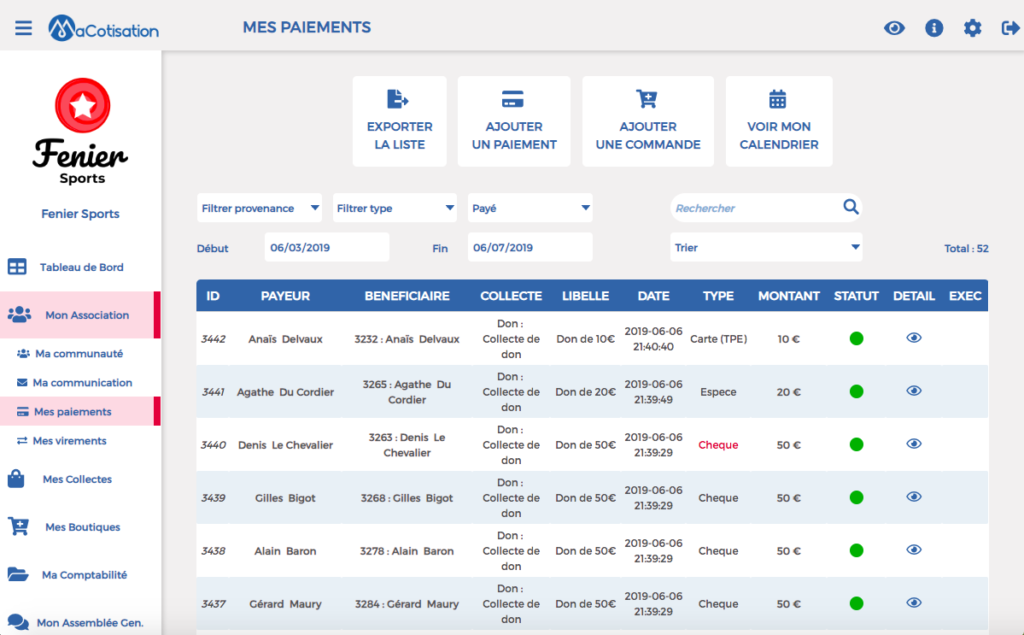1024x635 pixels.
Task: Open Voir Mon Calendrier calendar button
Action: click(x=778, y=122)
